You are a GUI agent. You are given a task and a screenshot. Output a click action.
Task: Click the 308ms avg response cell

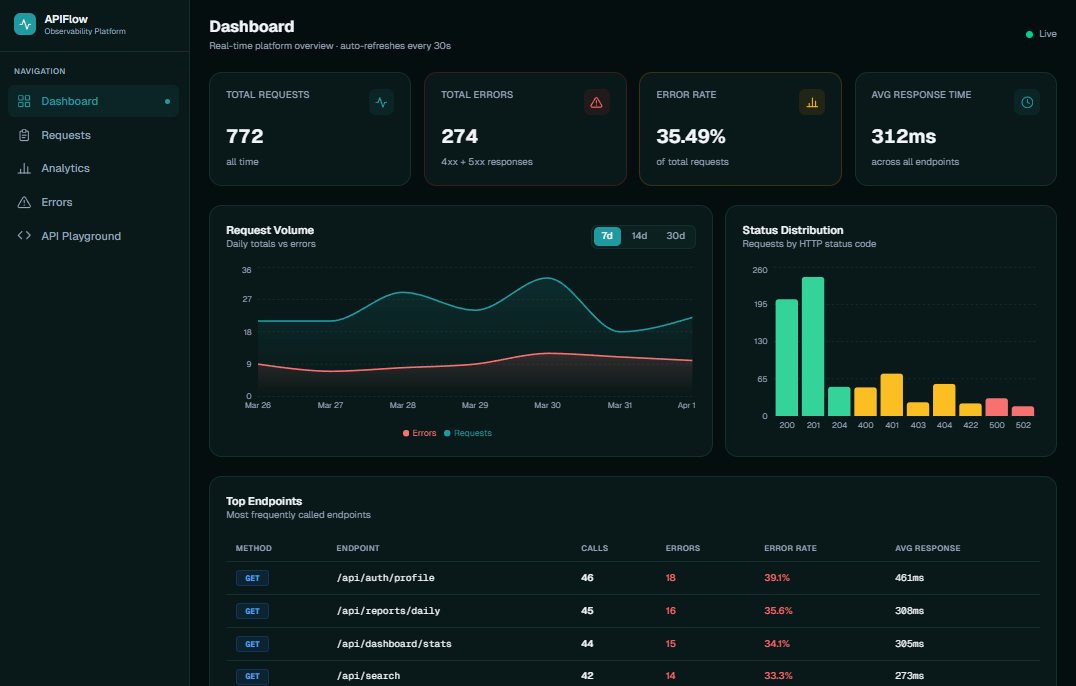[909, 611]
